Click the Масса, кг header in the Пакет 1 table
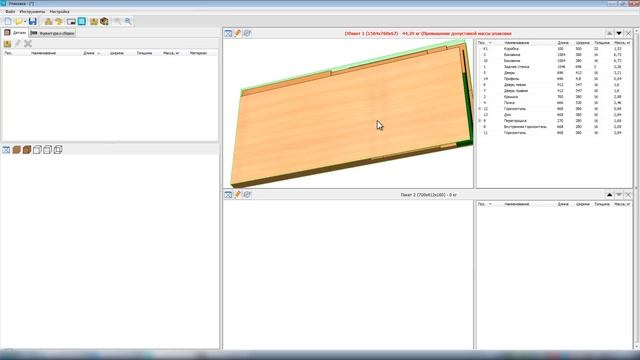Image resolution: width=640 pixels, height=360 pixels. tap(622, 43)
